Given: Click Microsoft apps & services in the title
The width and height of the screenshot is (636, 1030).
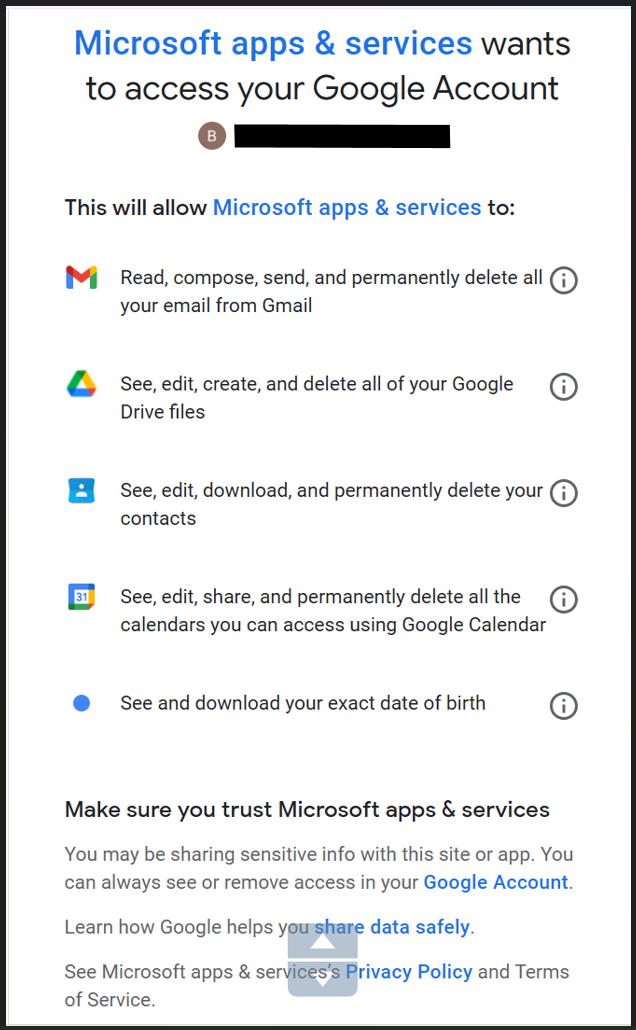Looking at the screenshot, I should [273, 44].
